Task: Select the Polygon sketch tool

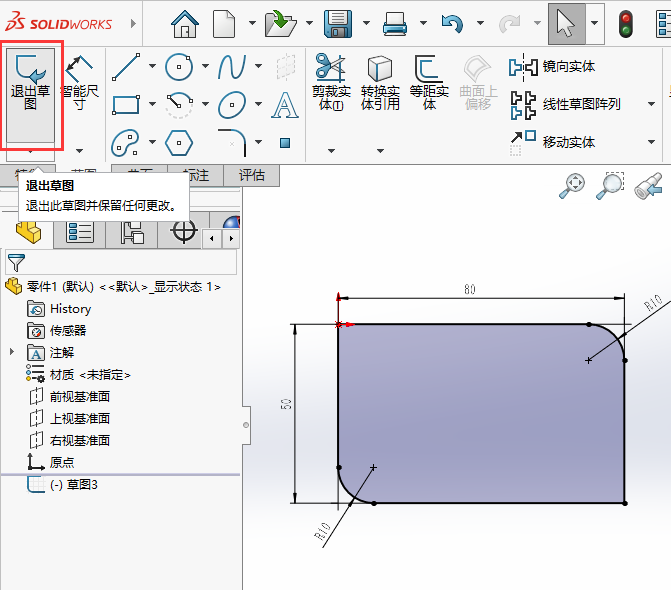Action: pos(179,142)
